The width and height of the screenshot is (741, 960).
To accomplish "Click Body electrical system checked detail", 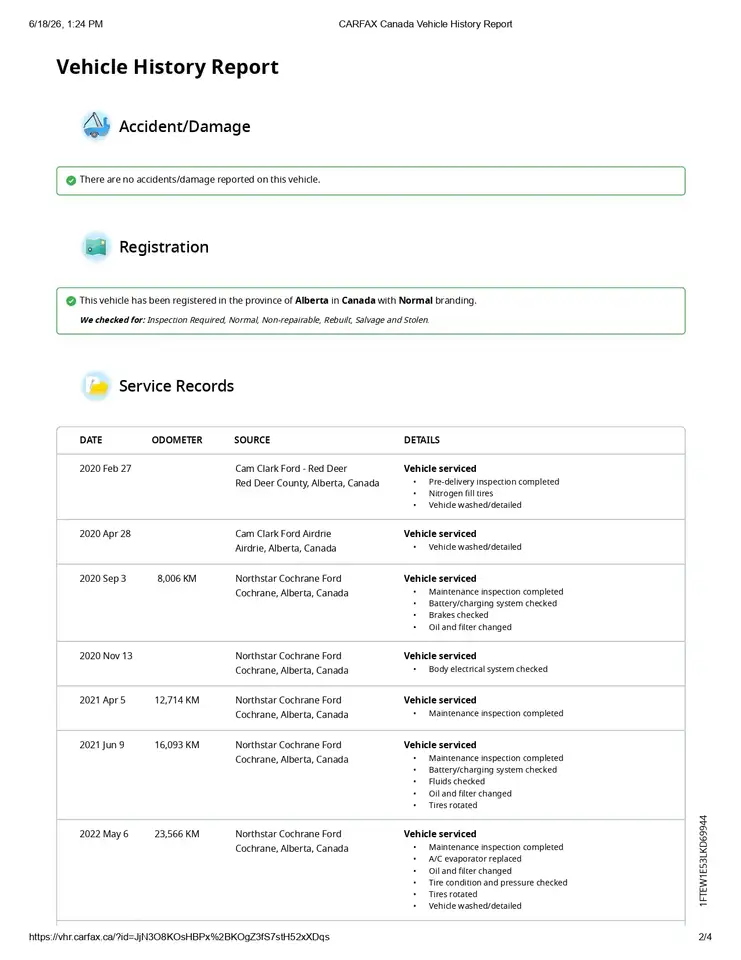I will coord(488,669).
